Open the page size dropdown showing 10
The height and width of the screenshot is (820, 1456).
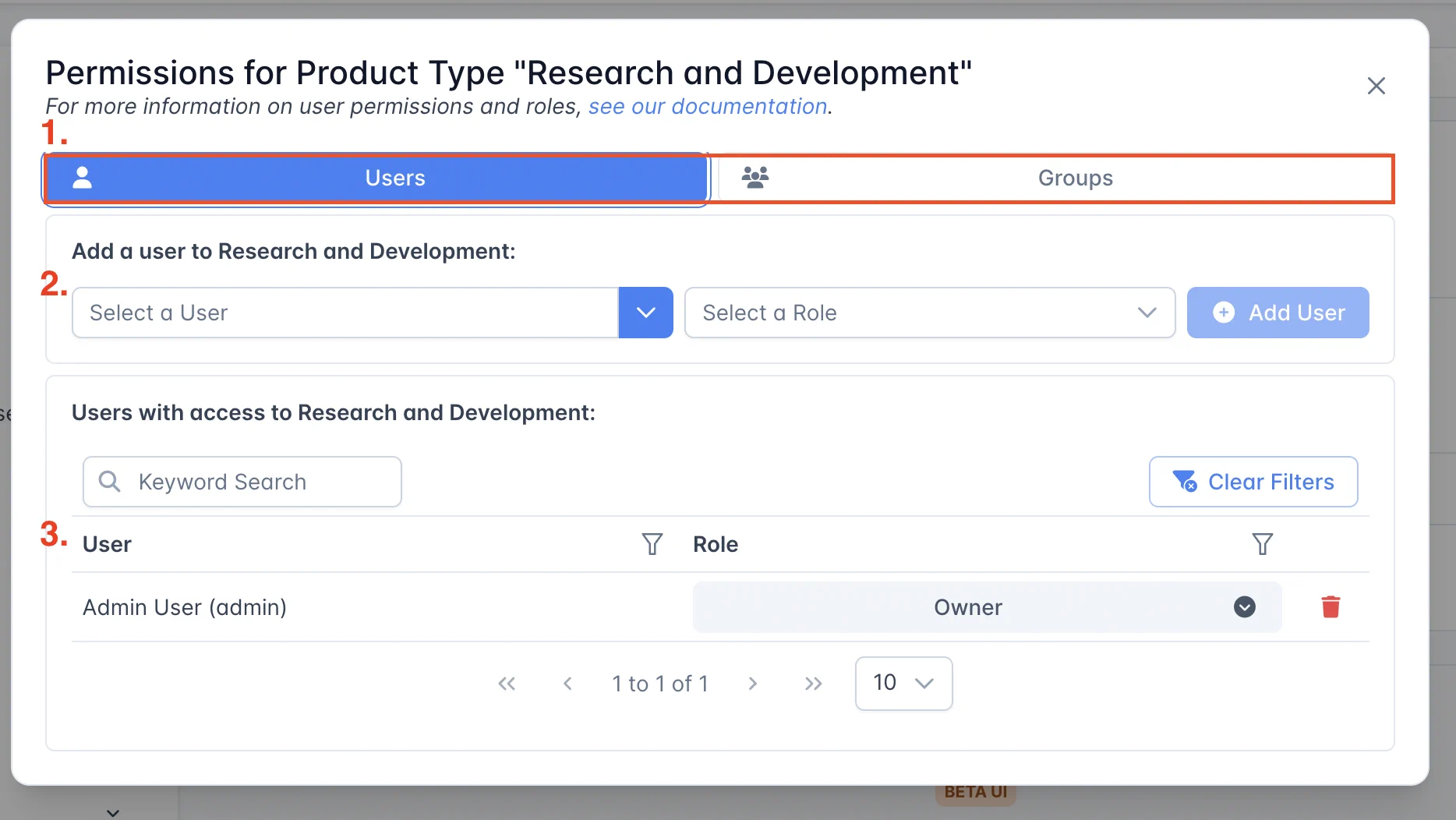tap(903, 684)
